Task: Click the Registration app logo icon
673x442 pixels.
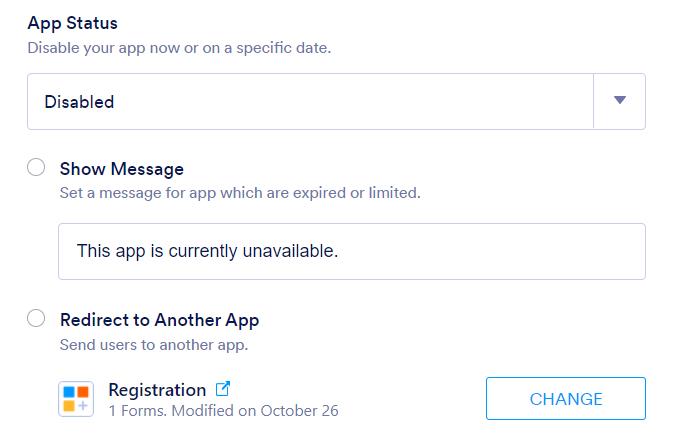Action: click(76, 399)
